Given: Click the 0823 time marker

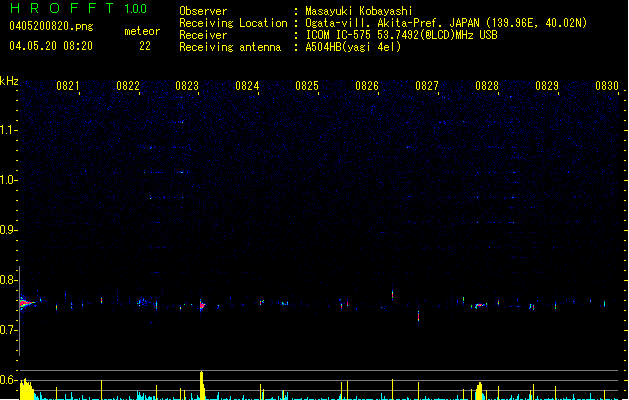Looking at the screenshot, I should 187,86.
